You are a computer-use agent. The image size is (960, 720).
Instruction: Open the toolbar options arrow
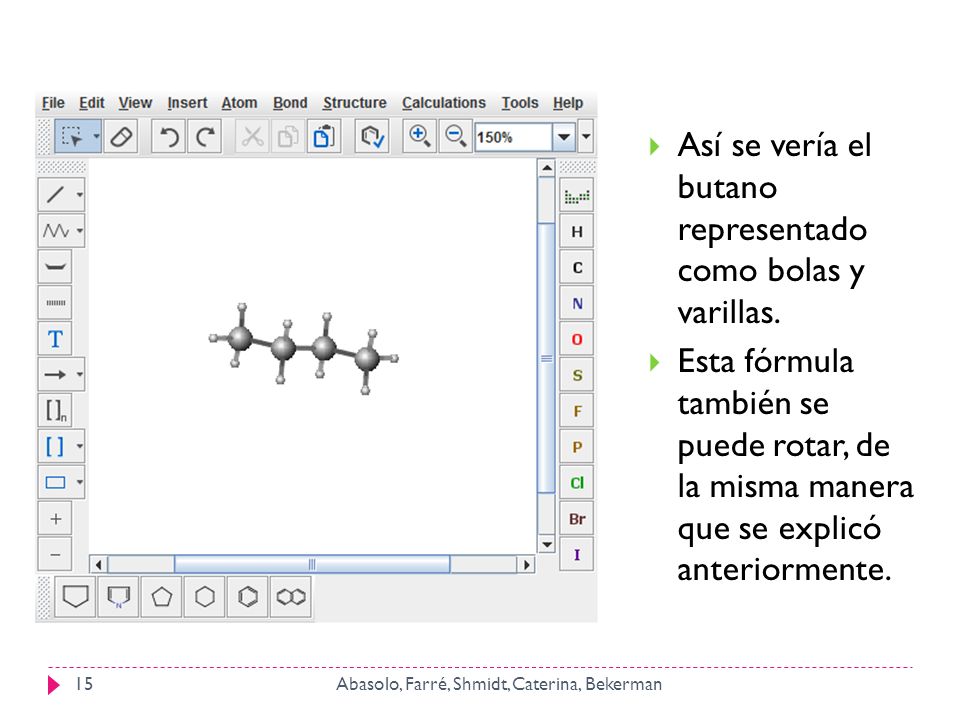click(586, 137)
